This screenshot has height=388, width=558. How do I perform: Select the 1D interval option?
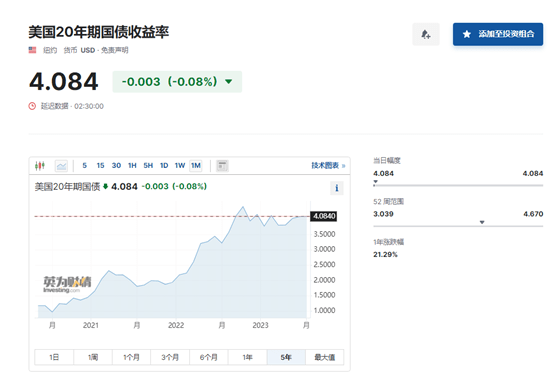[x=164, y=166]
